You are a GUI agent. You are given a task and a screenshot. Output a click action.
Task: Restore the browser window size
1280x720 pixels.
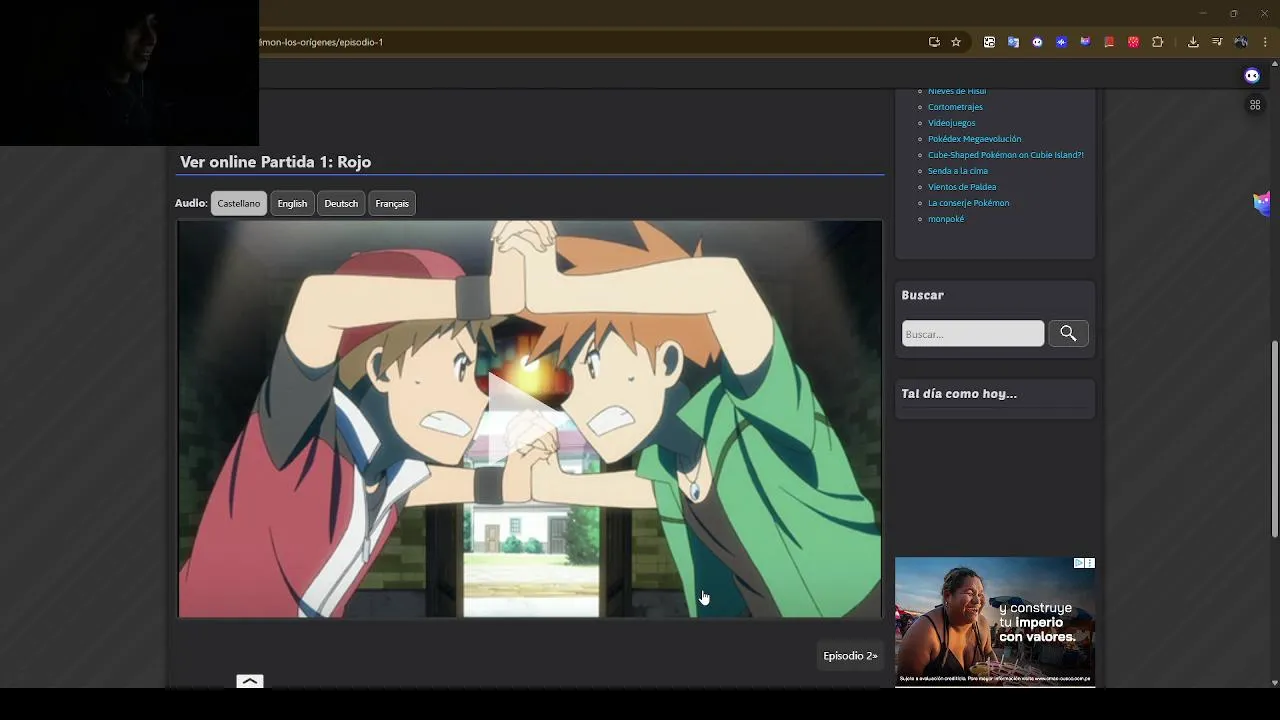(1233, 13)
